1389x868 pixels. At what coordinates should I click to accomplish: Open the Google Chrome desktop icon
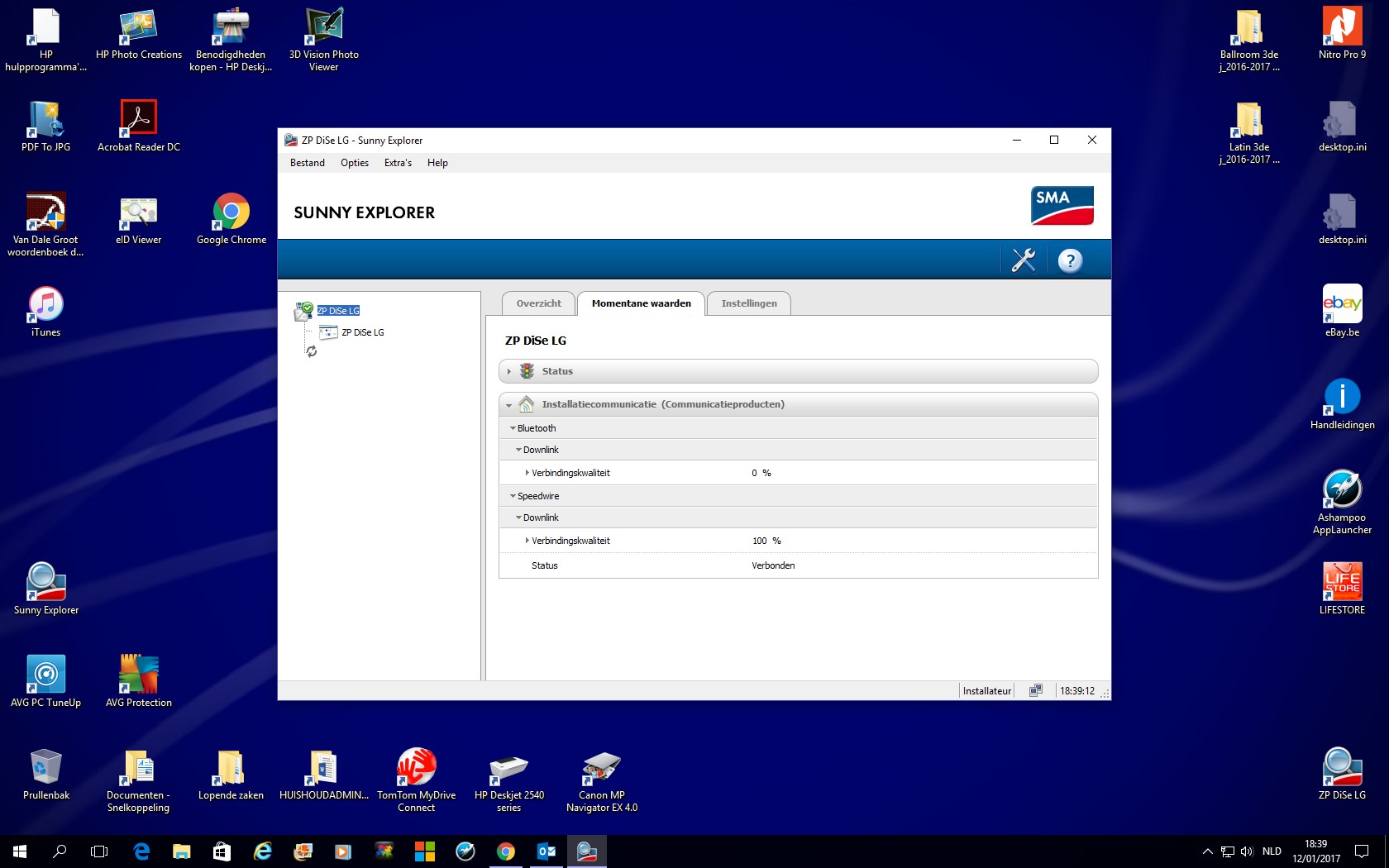(231, 218)
